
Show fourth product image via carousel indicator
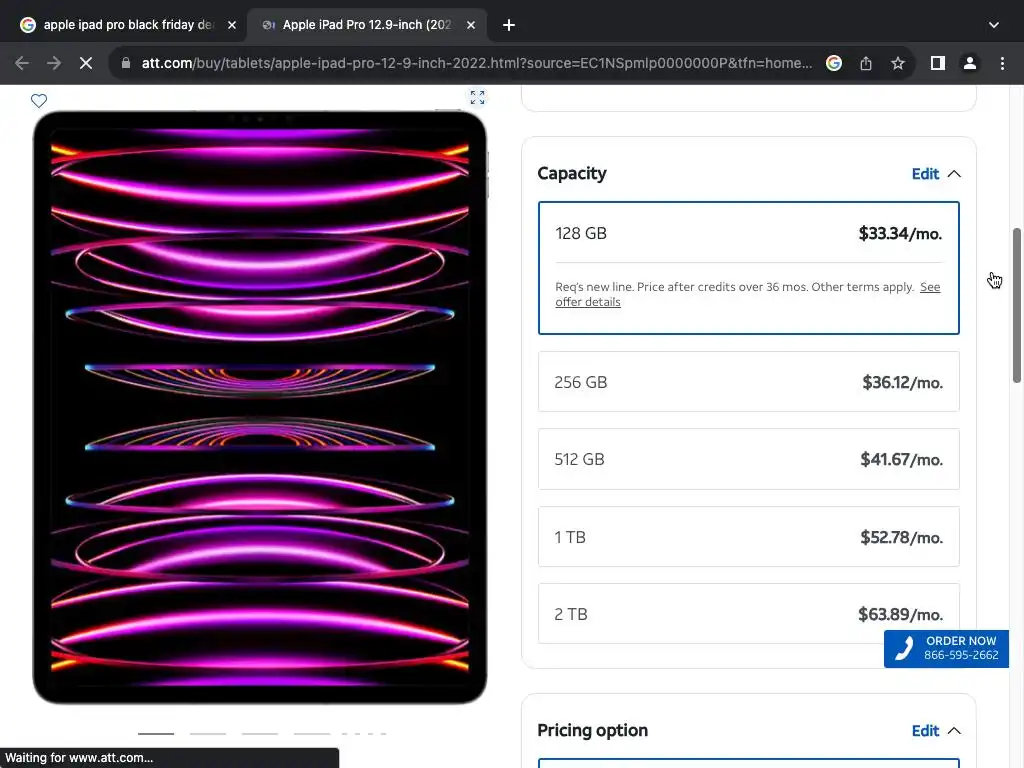tap(312, 734)
